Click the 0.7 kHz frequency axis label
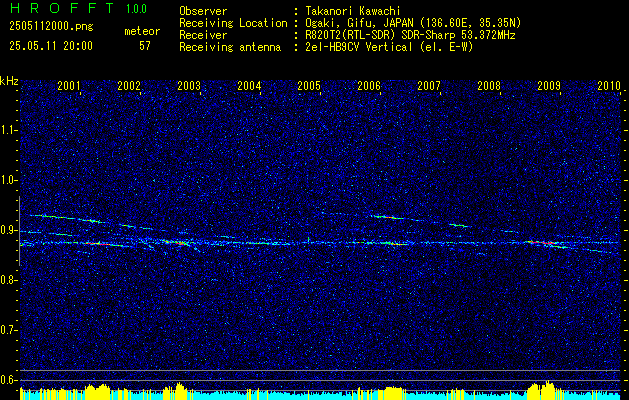 [x=8, y=330]
